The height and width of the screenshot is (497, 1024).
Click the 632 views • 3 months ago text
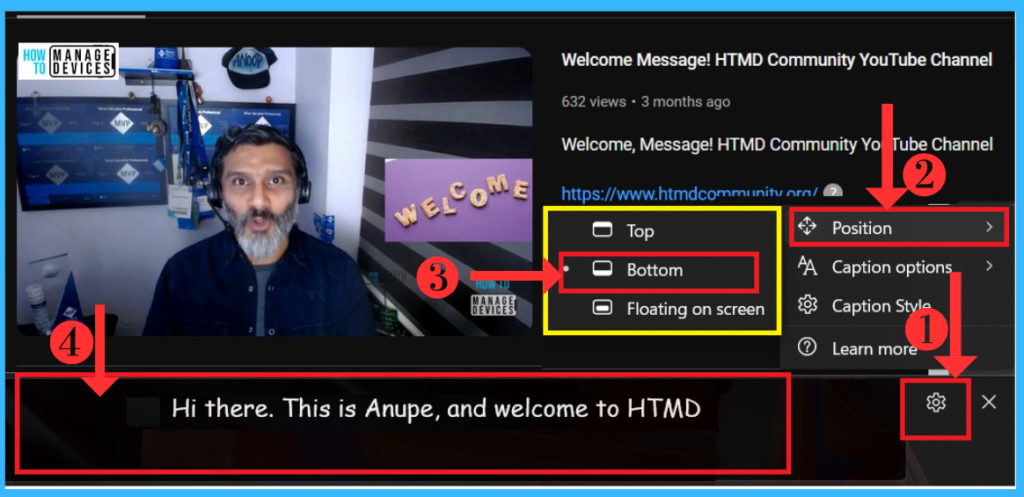(645, 102)
